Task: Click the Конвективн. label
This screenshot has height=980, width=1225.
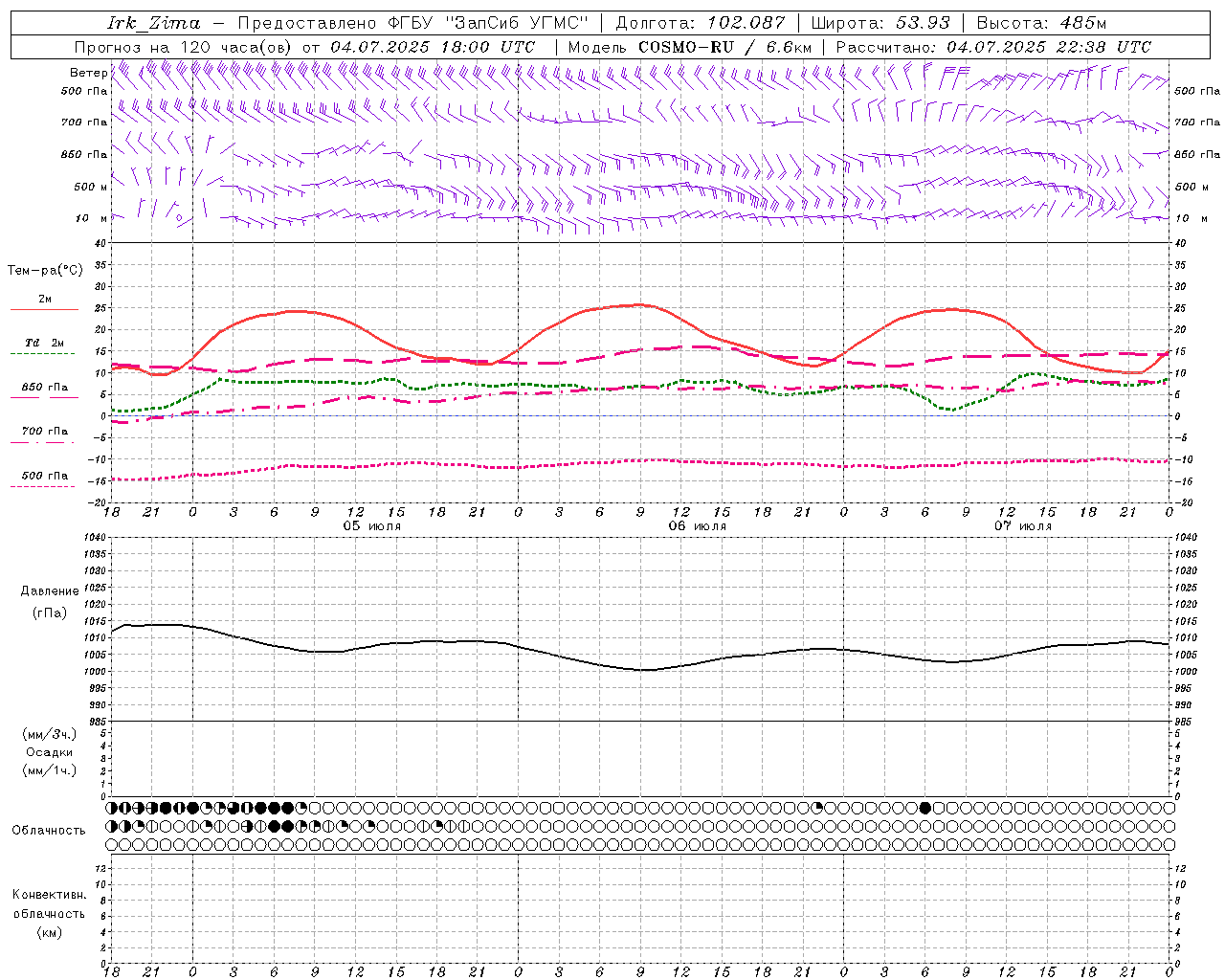Action: coord(50,895)
